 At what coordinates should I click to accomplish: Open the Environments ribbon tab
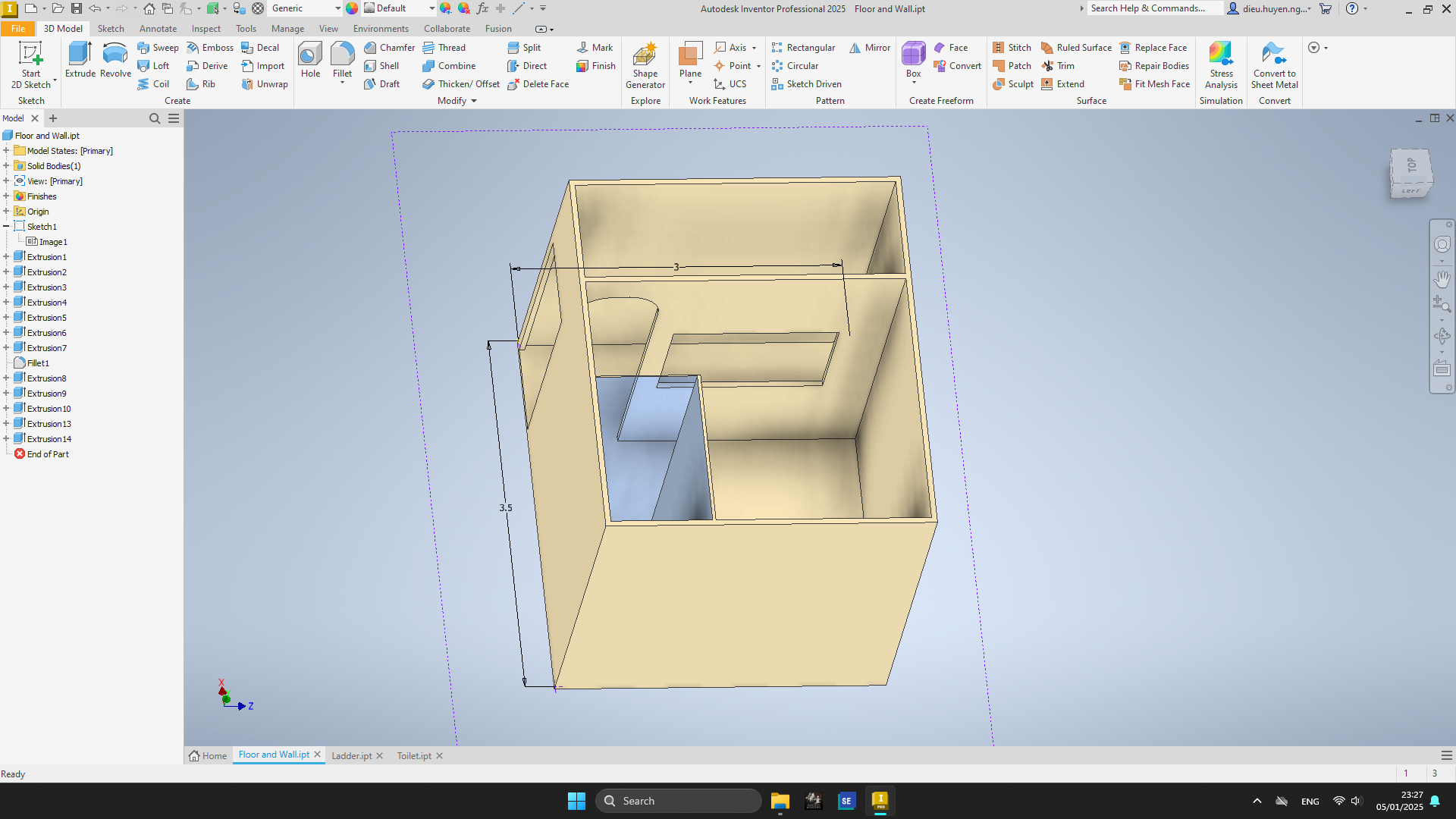coord(381,29)
